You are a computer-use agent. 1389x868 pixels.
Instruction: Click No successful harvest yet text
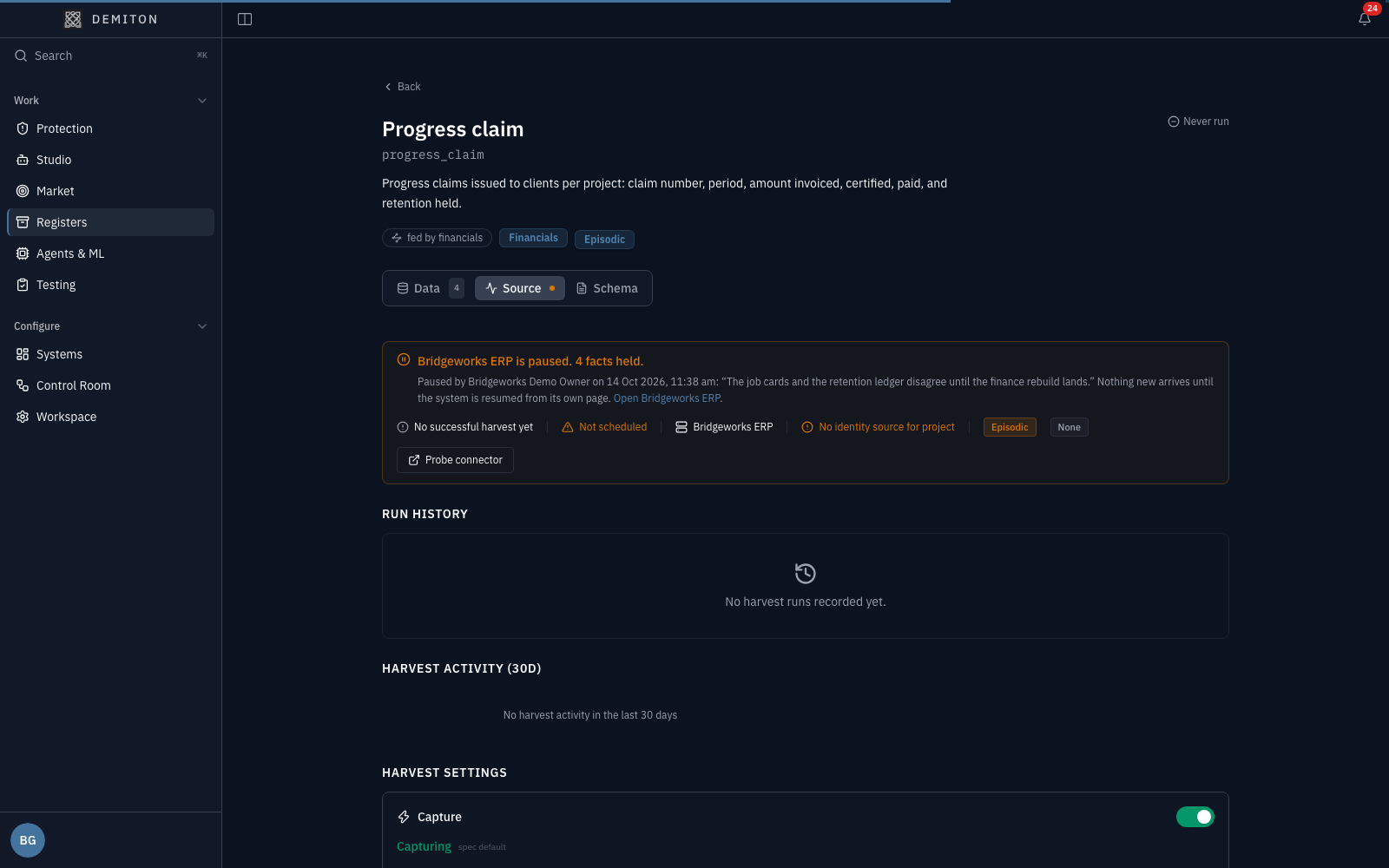(473, 427)
